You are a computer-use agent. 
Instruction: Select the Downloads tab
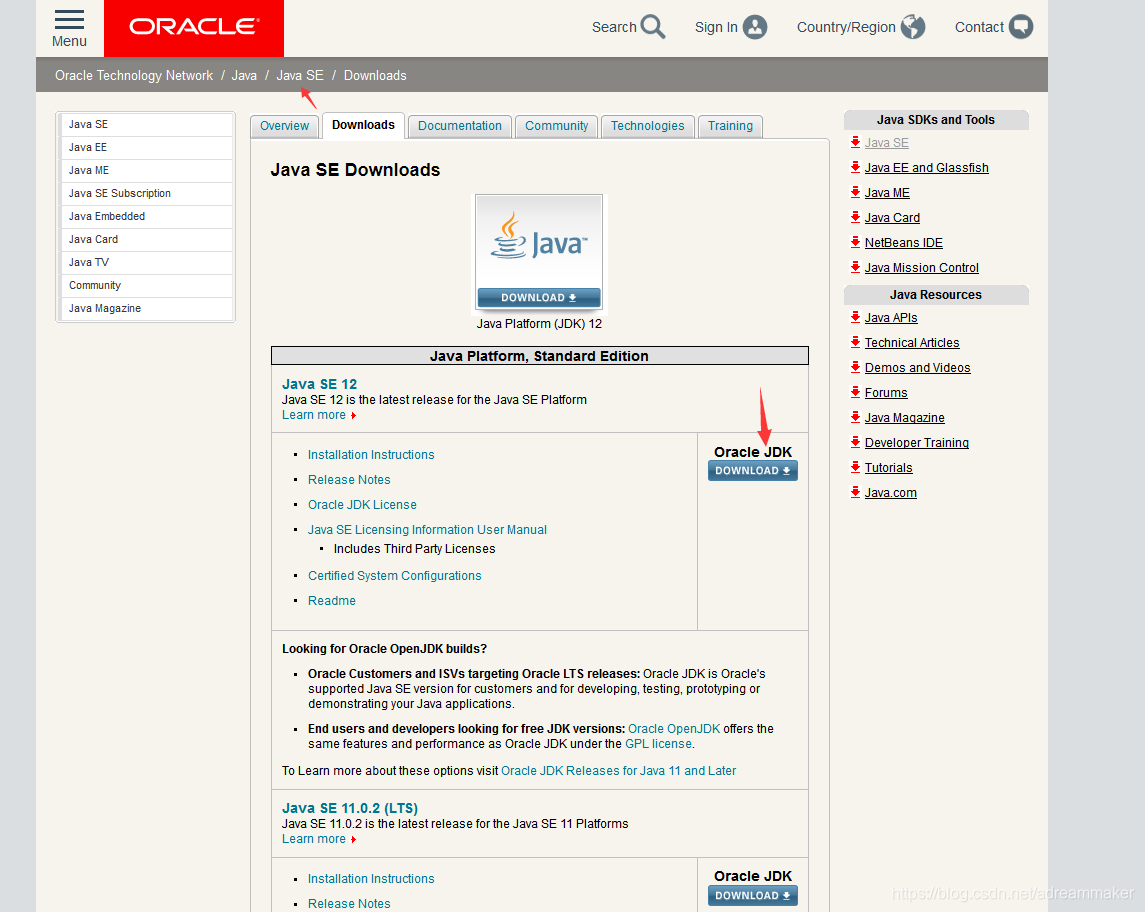click(x=363, y=125)
